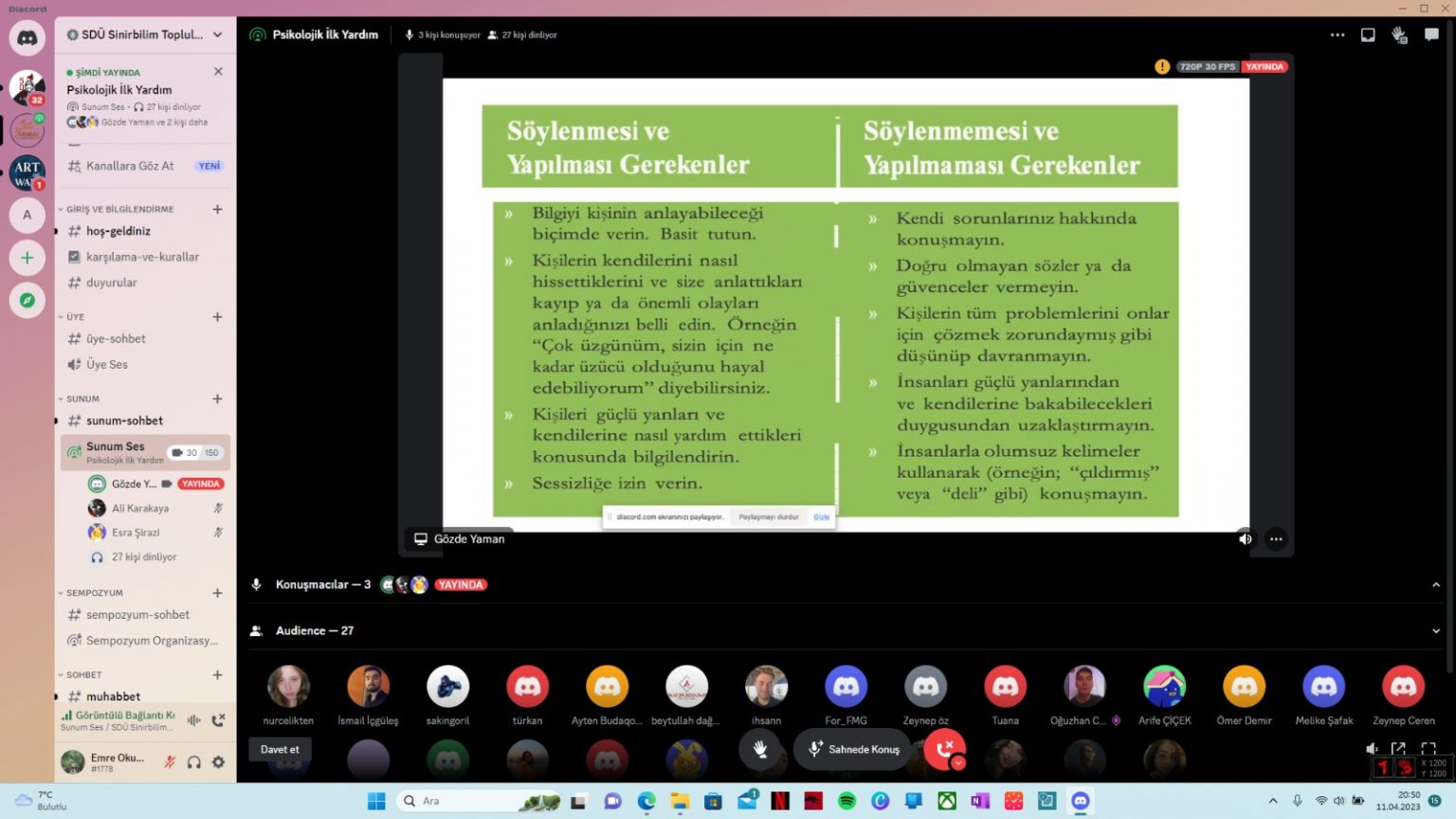Open user settings gear icon
This screenshot has height=819, width=1456.
click(x=219, y=762)
